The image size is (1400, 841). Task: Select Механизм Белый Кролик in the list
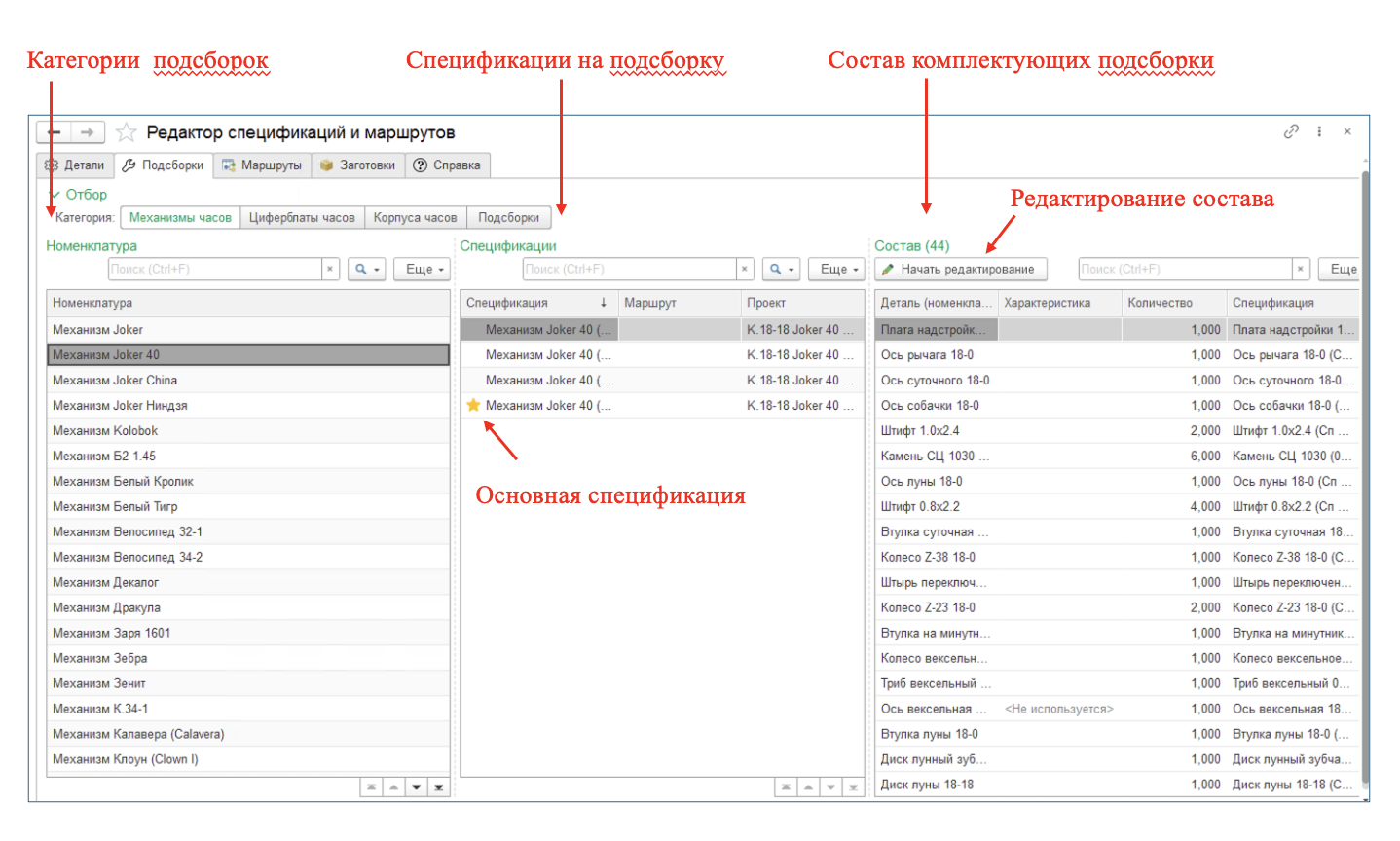tap(123, 482)
